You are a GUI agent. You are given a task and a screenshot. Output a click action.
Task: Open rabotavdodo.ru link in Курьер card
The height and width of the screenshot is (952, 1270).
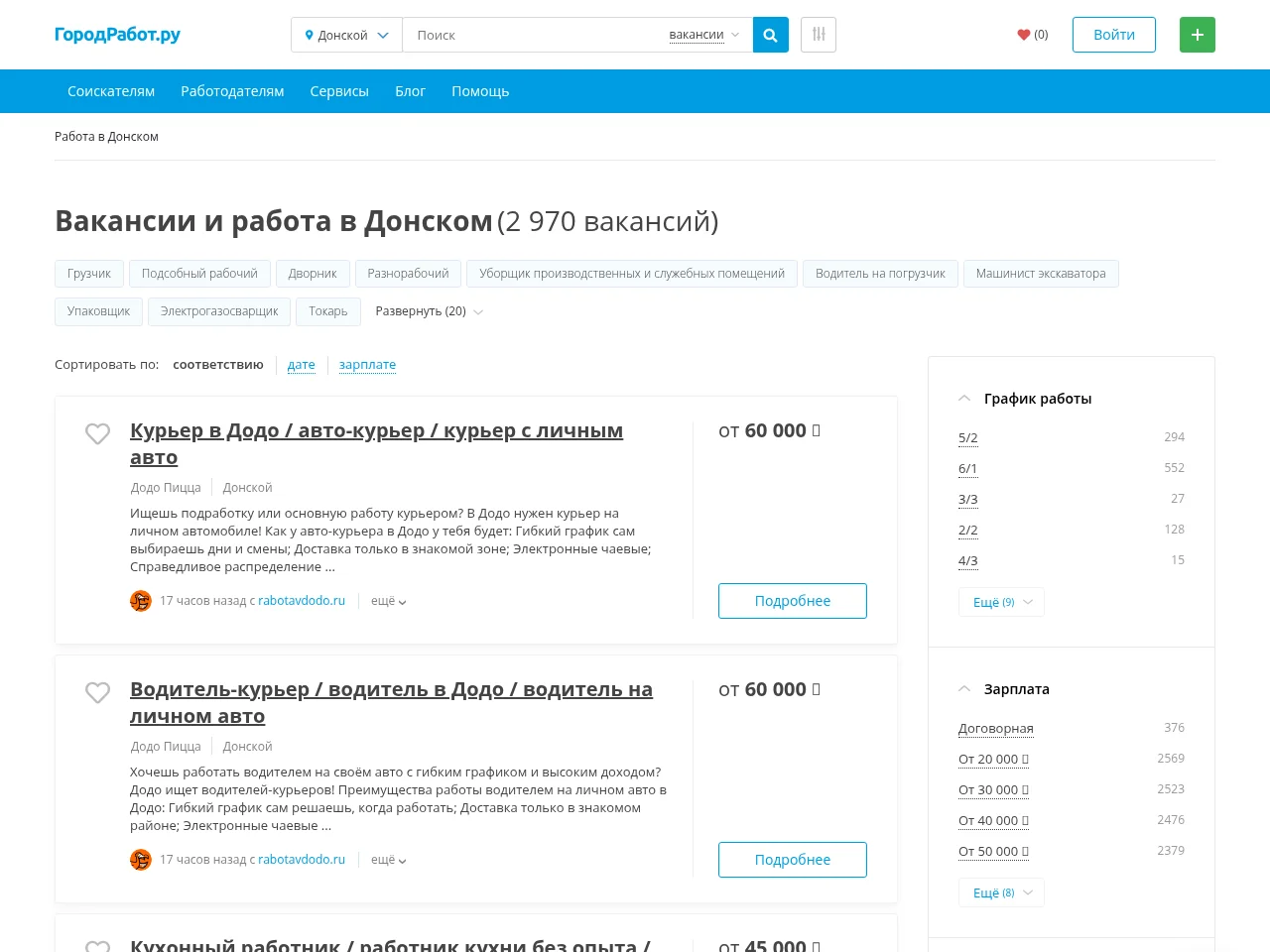pos(302,601)
